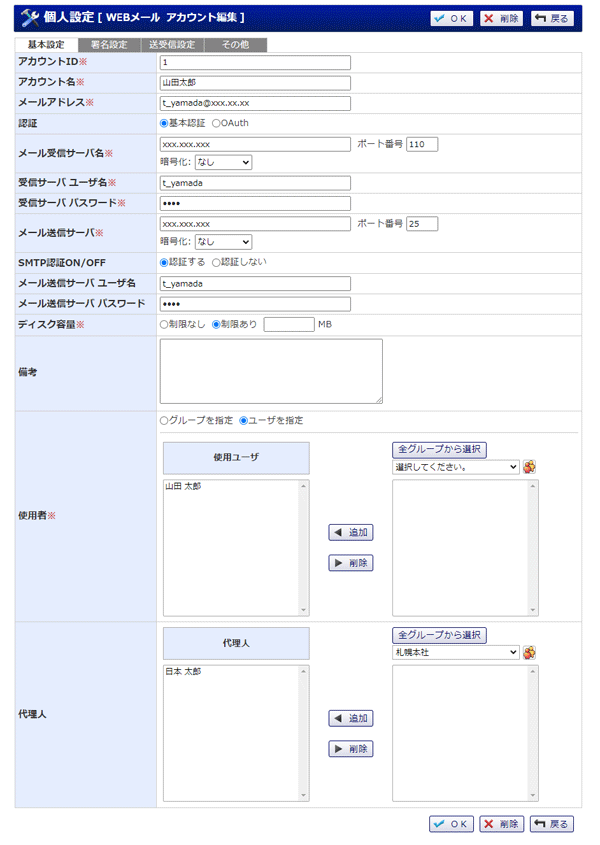Open the 選択してください group dropdown
This screenshot has height=845, width=600.
point(456,467)
